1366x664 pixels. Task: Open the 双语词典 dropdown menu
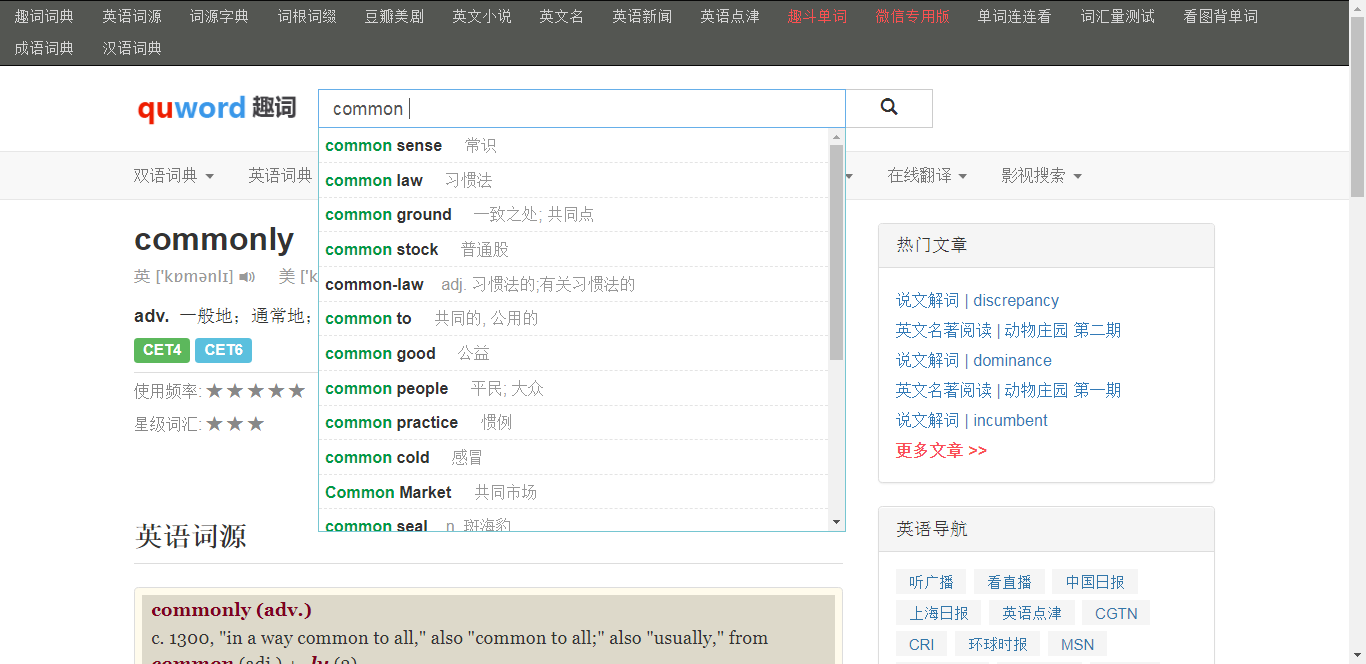point(174,176)
